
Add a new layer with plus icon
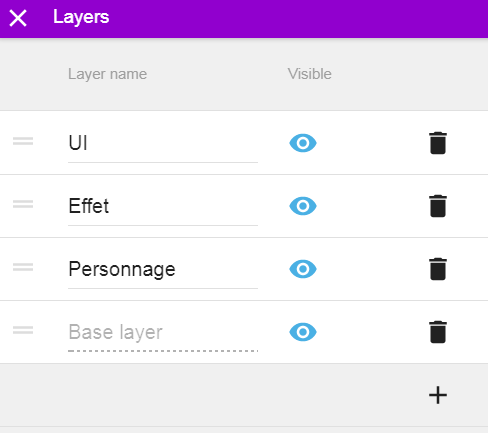click(x=438, y=395)
